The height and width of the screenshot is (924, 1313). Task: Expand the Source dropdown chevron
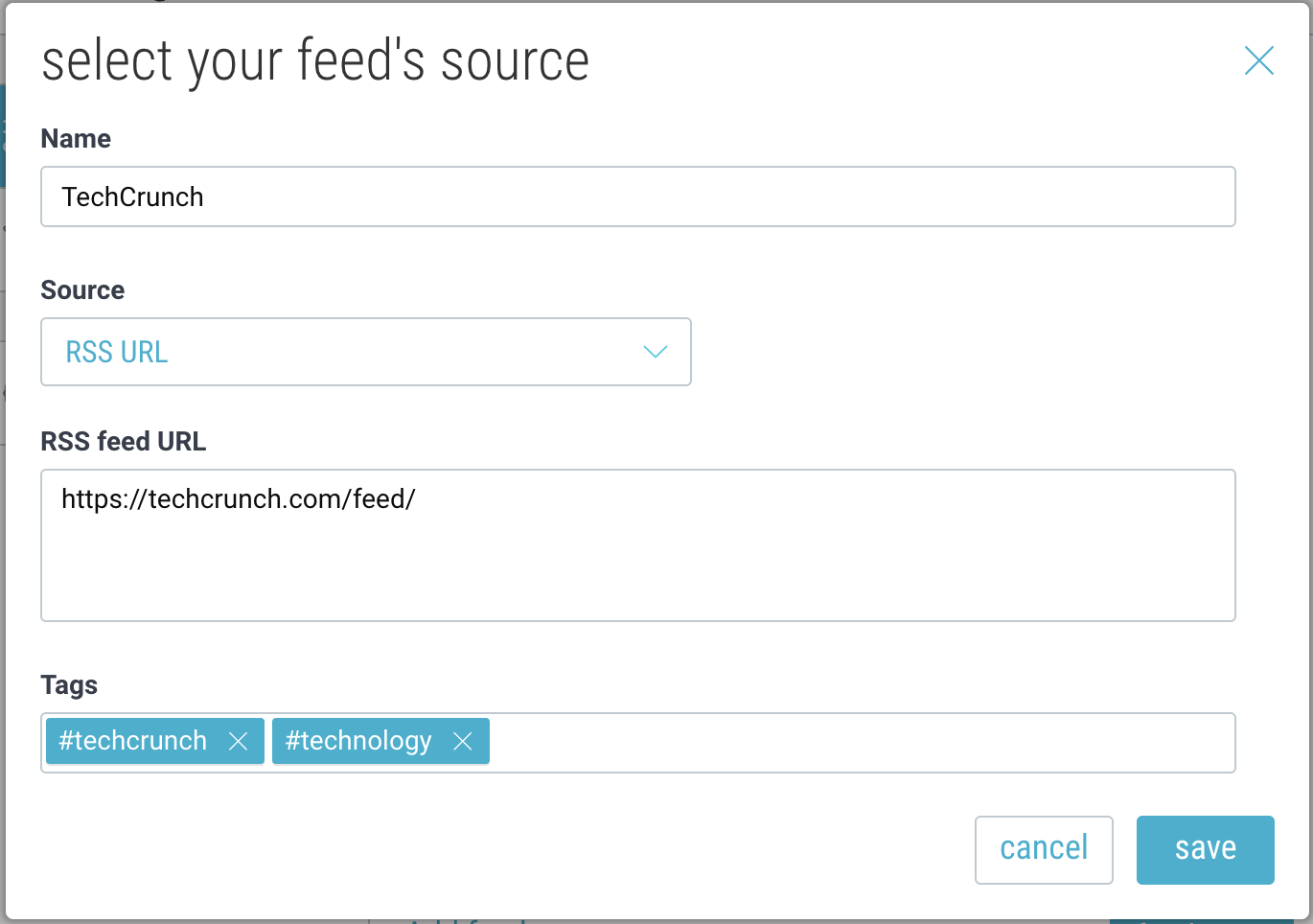pyautogui.click(x=655, y=352)
